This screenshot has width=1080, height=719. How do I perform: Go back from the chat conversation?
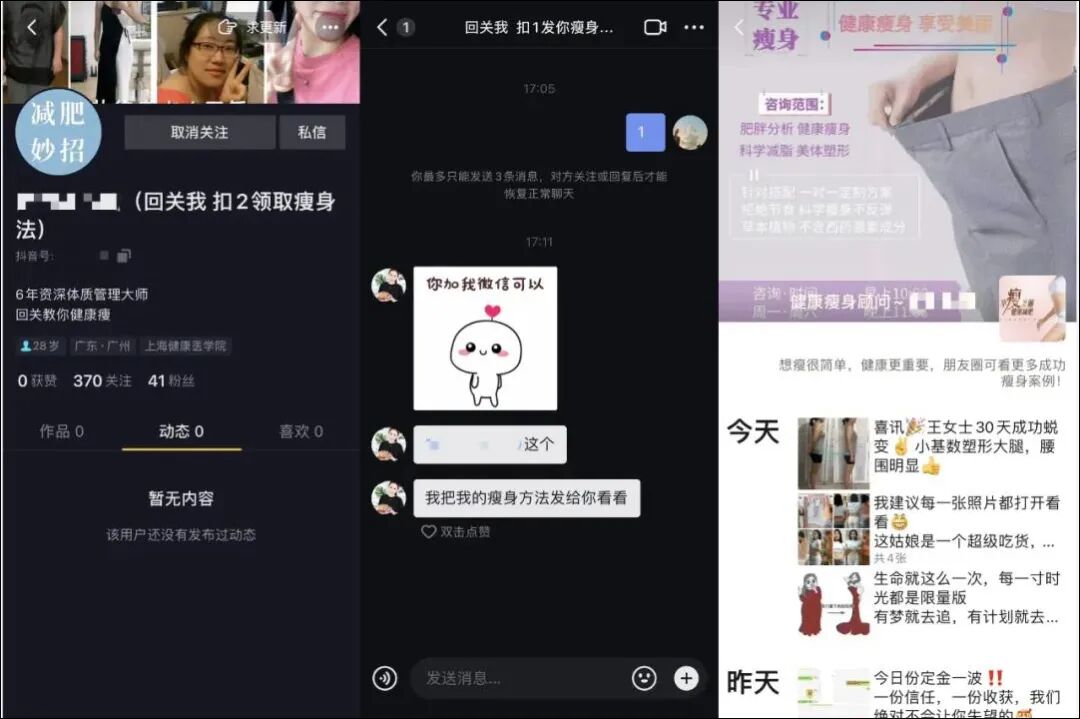382,27
